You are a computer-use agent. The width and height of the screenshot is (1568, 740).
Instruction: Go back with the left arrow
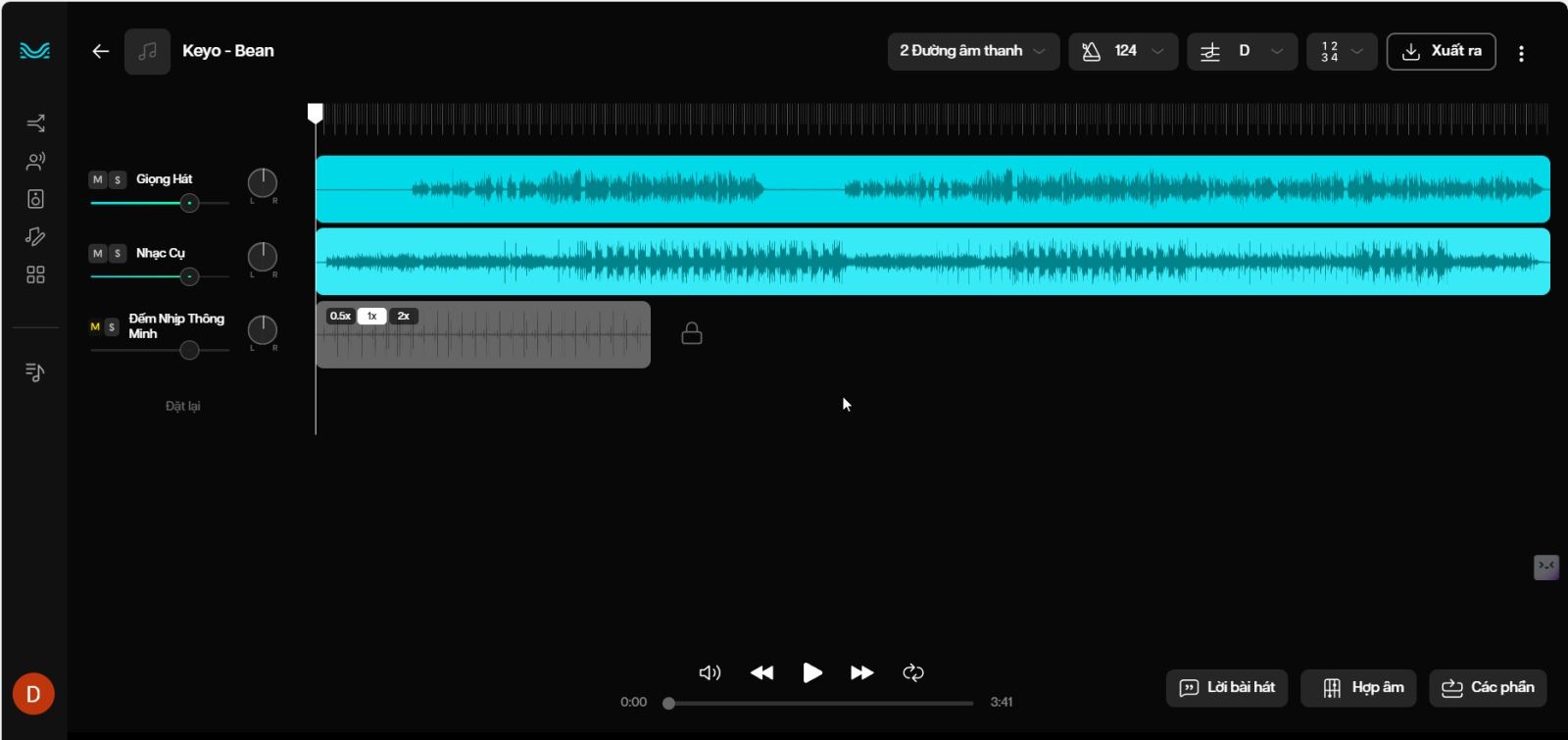[100, 51]
